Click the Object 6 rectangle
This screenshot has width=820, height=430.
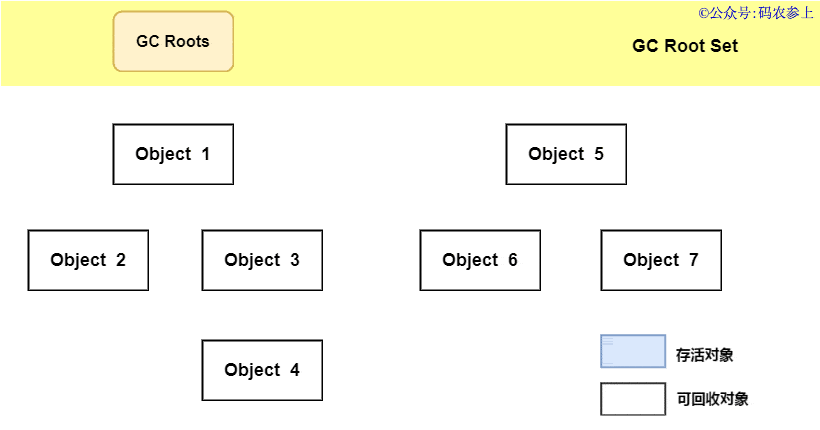tap(480, 260)
